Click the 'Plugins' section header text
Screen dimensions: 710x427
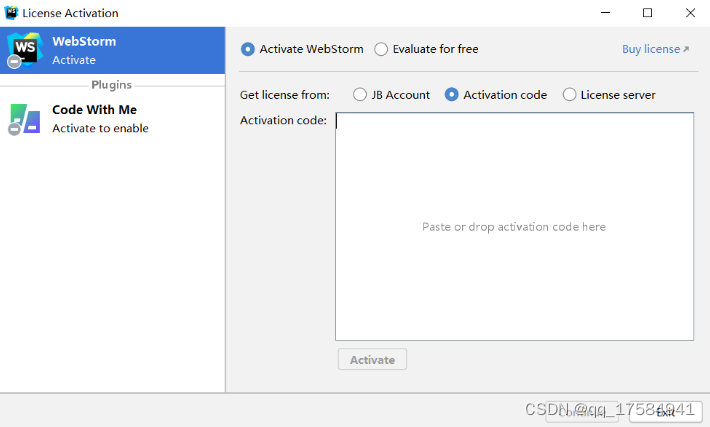(x=111, y=85)
